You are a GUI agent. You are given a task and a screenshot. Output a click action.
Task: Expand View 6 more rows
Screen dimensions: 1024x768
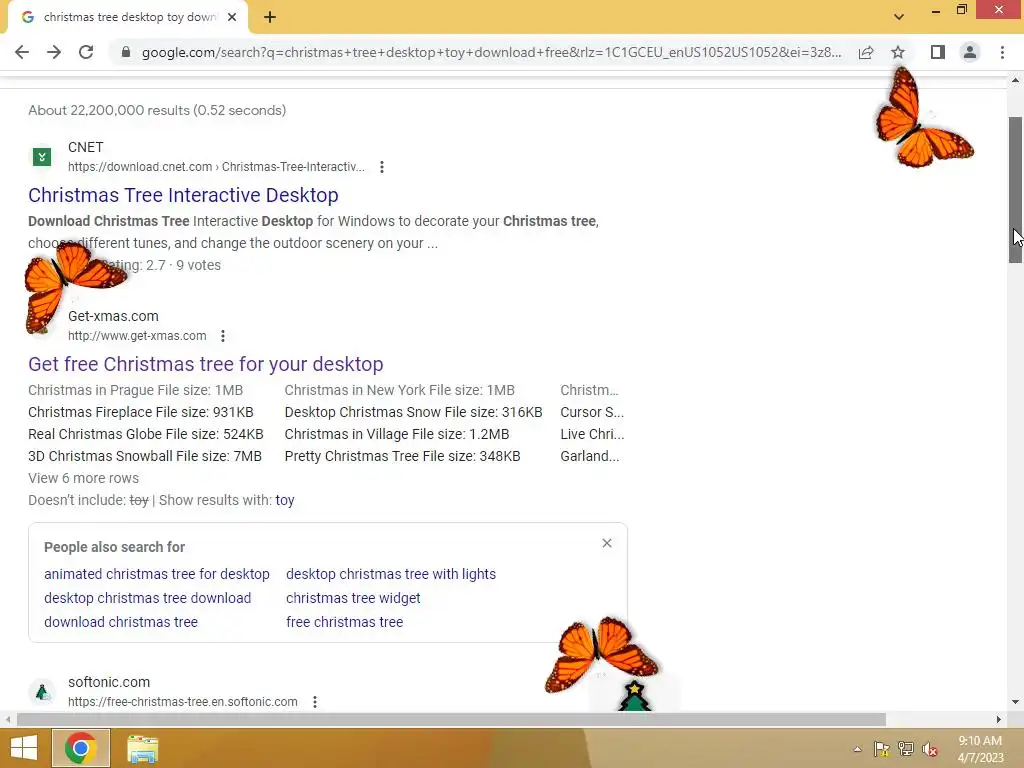[84, 479]
